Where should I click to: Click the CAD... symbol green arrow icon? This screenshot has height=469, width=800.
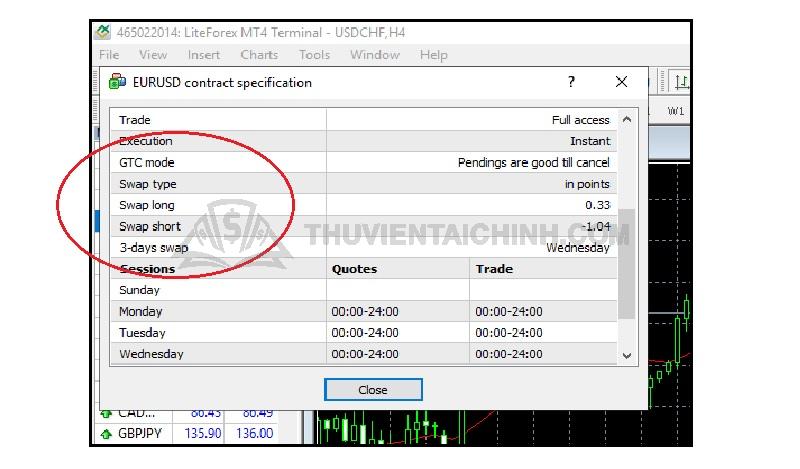click(x=106, y=413)
